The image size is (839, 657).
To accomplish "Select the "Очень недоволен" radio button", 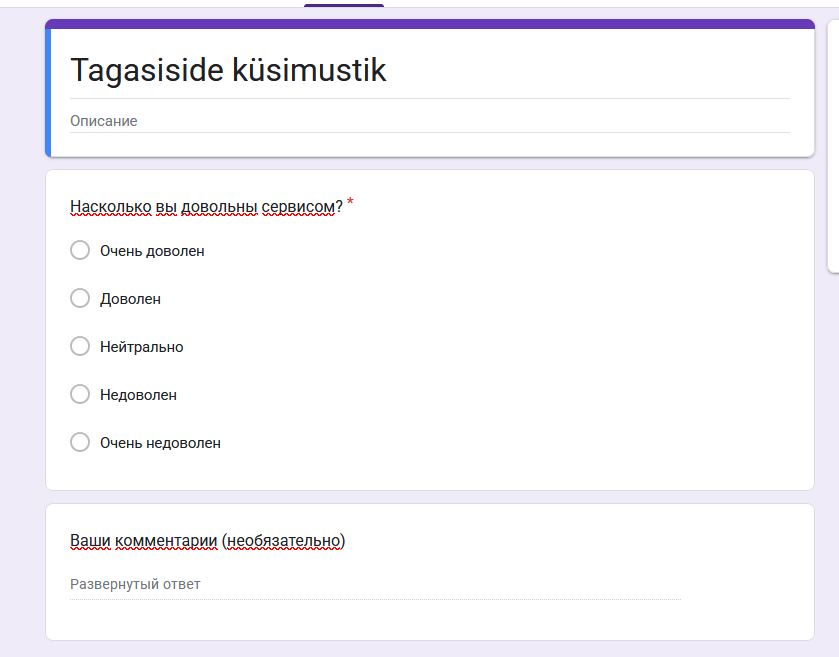I will 80,442.
